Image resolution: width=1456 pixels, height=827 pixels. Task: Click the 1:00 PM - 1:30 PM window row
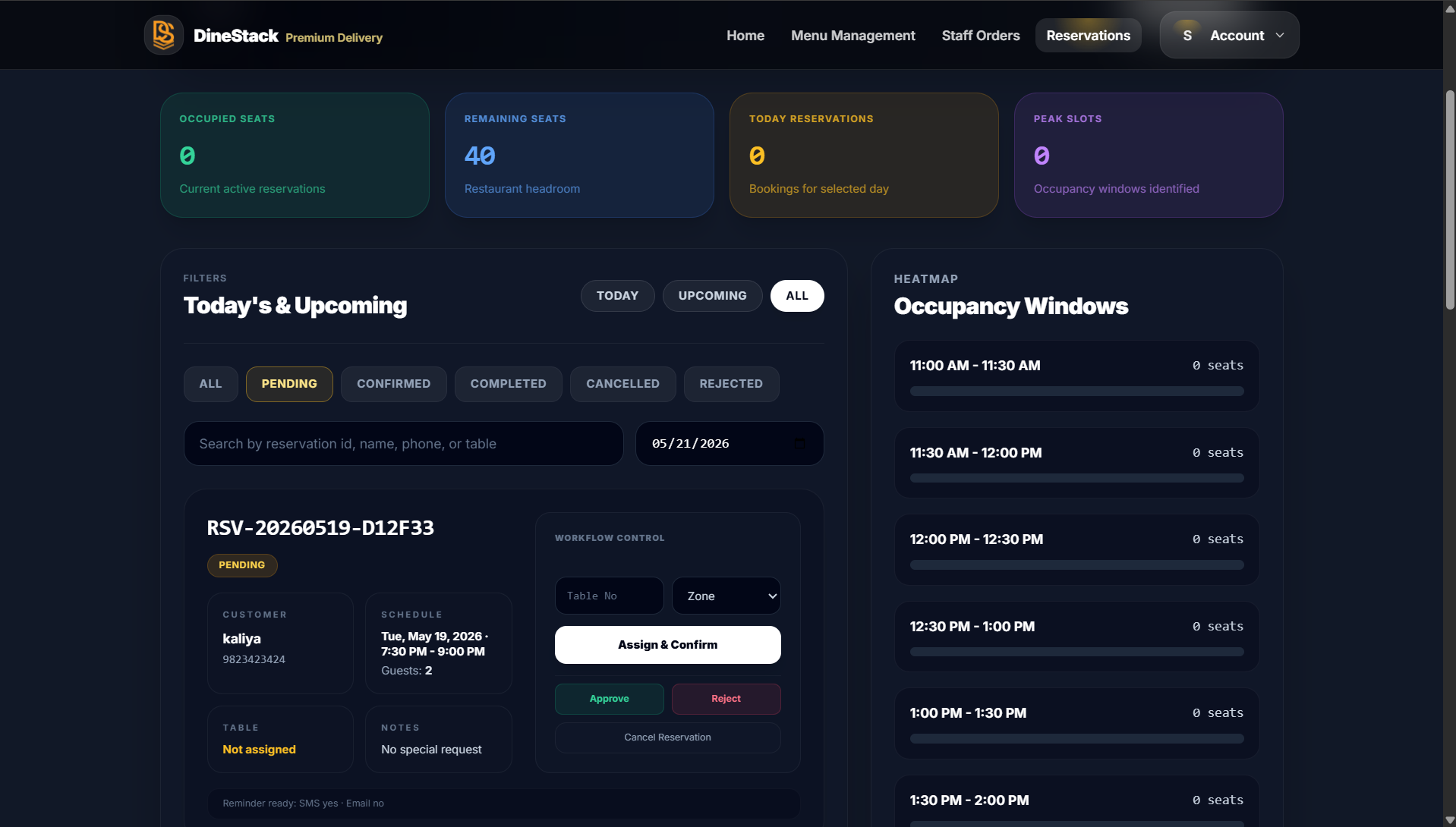1076,724
